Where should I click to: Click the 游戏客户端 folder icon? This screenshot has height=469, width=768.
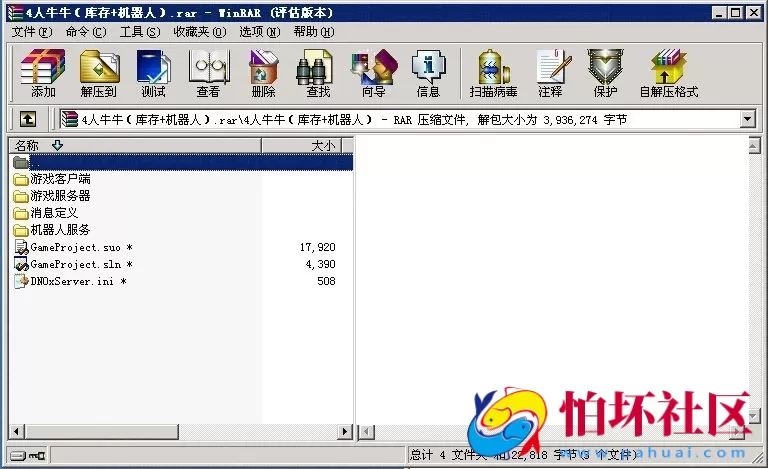21,179
